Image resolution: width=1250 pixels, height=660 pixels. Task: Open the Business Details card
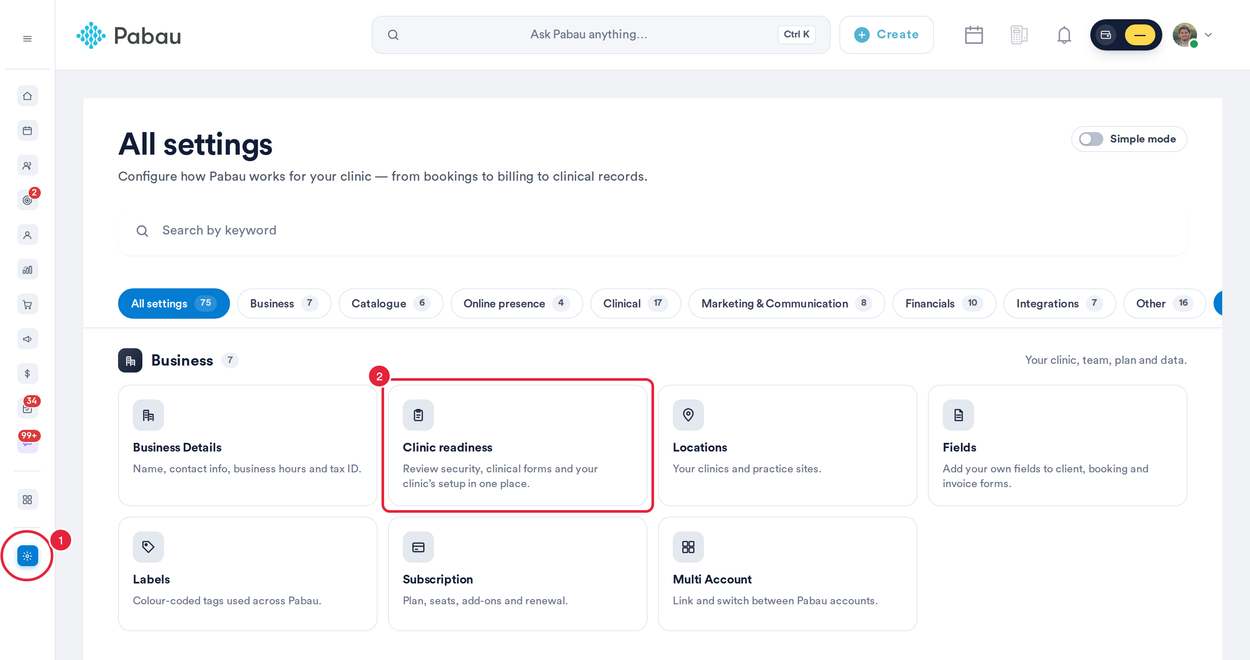(248, 446)
